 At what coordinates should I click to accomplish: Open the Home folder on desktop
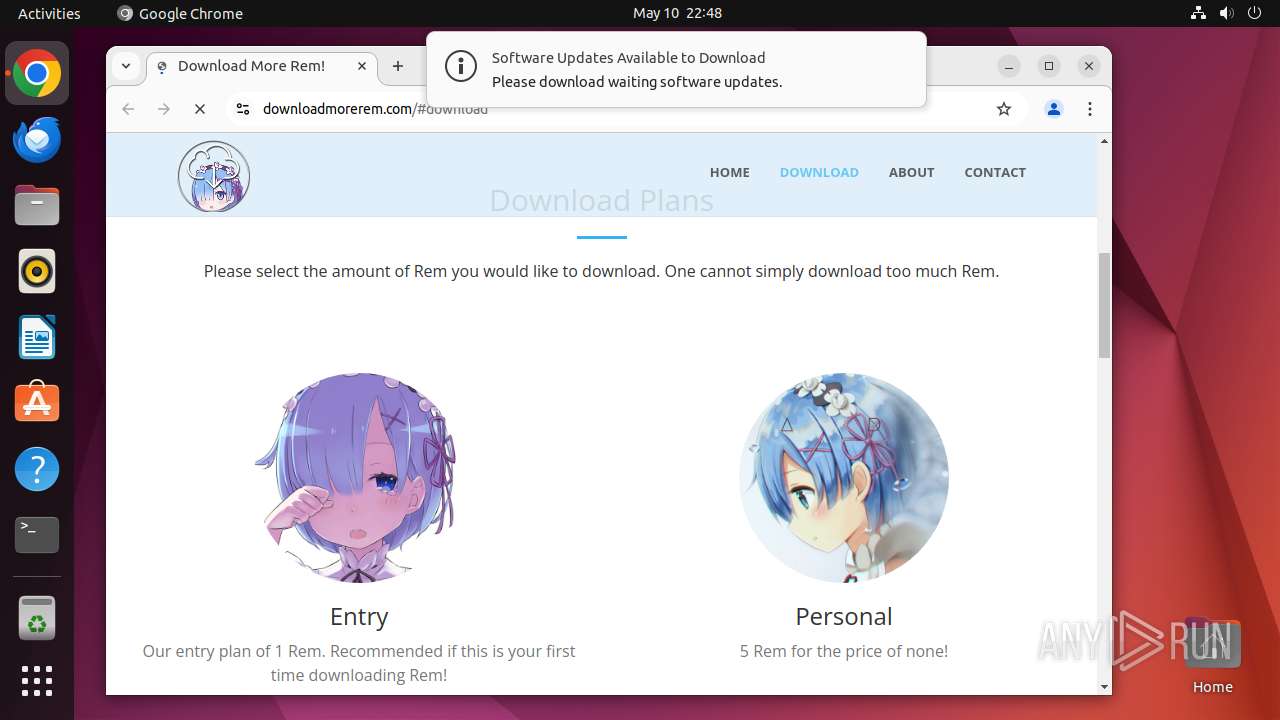[1212, 656]
